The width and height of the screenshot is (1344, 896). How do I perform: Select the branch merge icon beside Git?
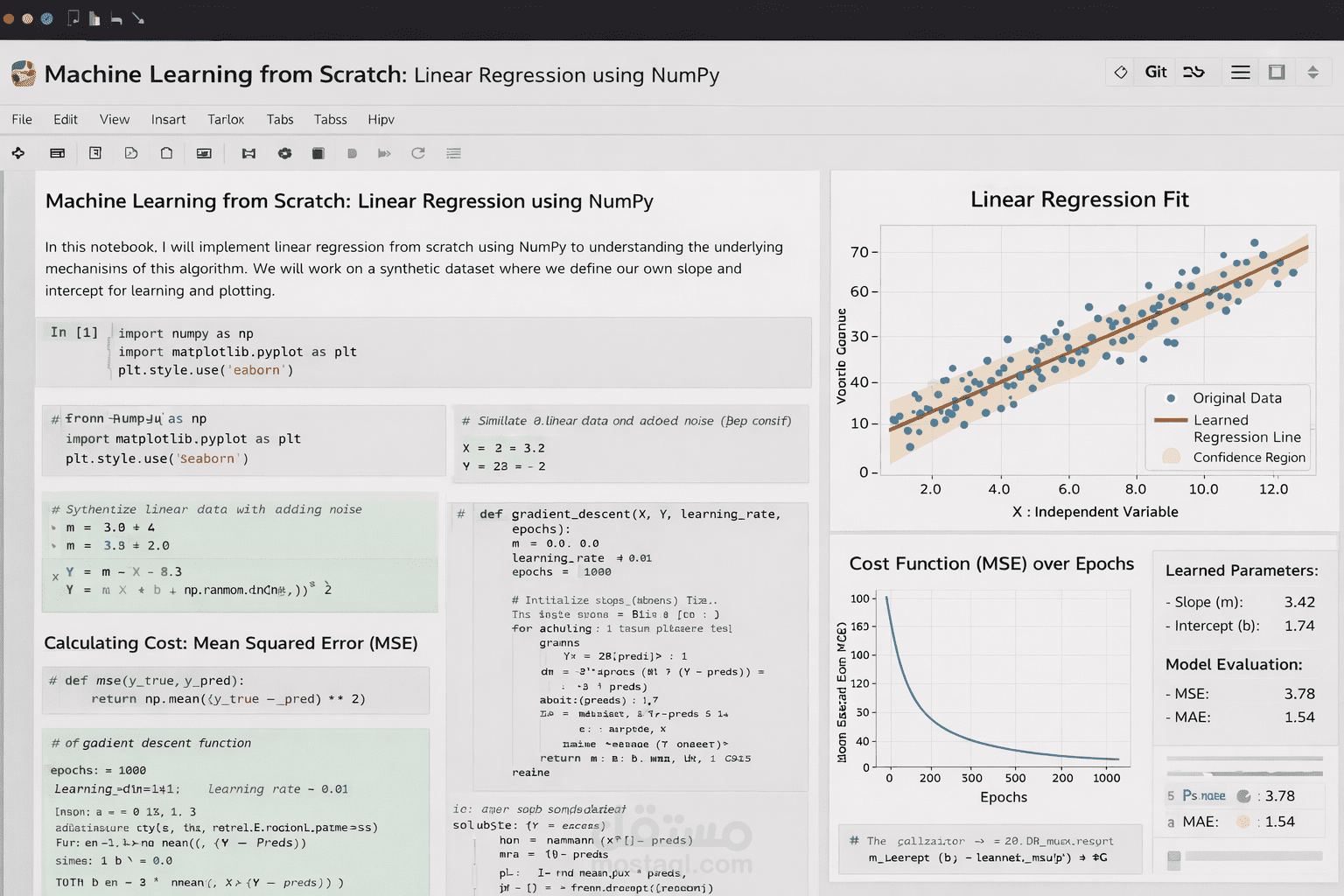(x=1195, y=73)
